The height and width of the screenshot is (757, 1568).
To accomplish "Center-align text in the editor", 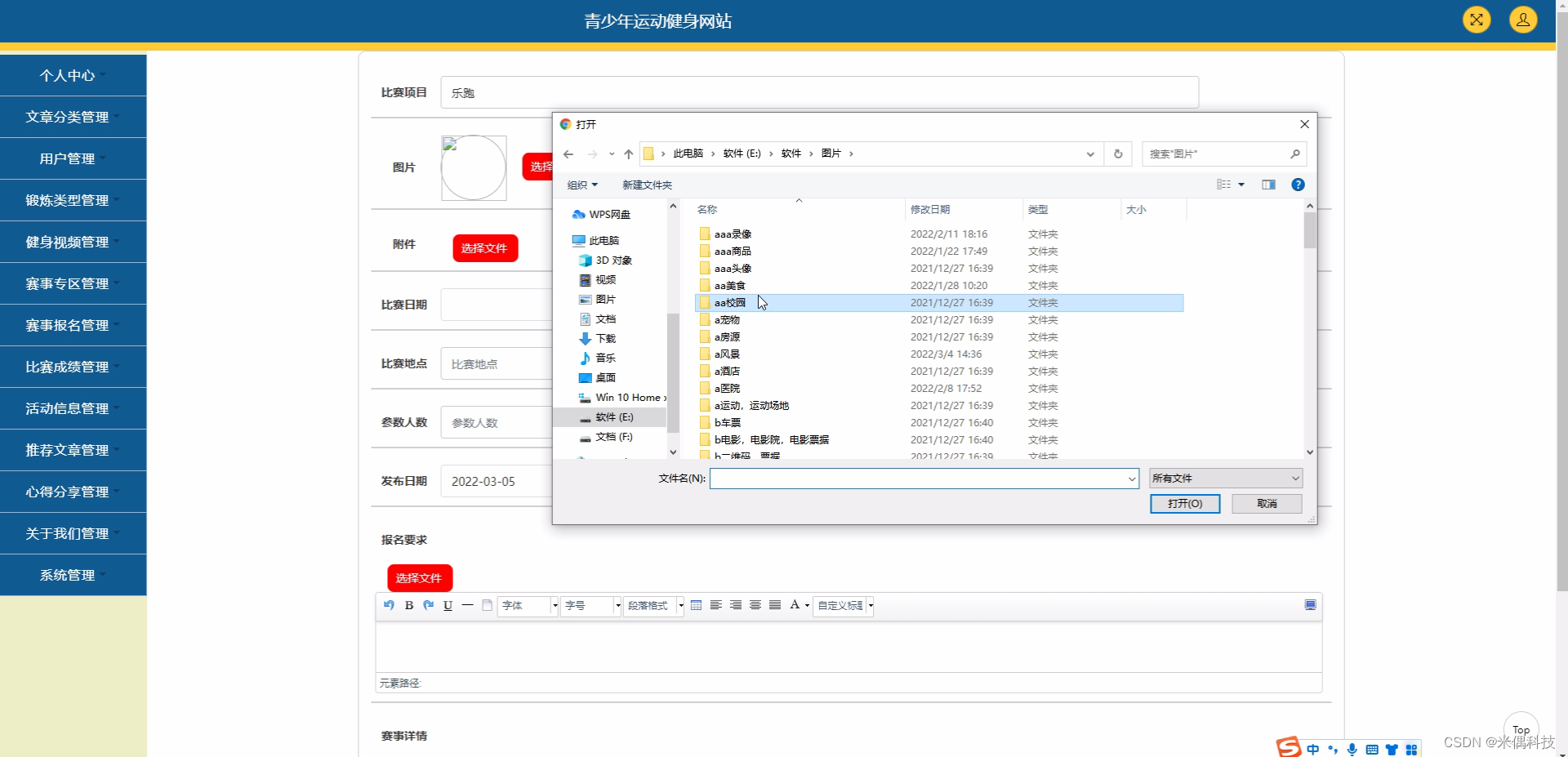I will 755,605.
